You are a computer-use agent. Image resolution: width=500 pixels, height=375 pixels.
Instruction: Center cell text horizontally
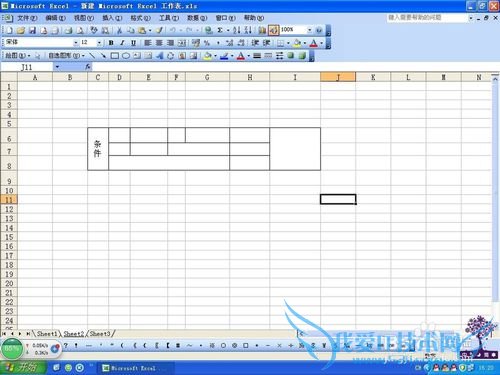pyautogui.click(x=159, y=43)
